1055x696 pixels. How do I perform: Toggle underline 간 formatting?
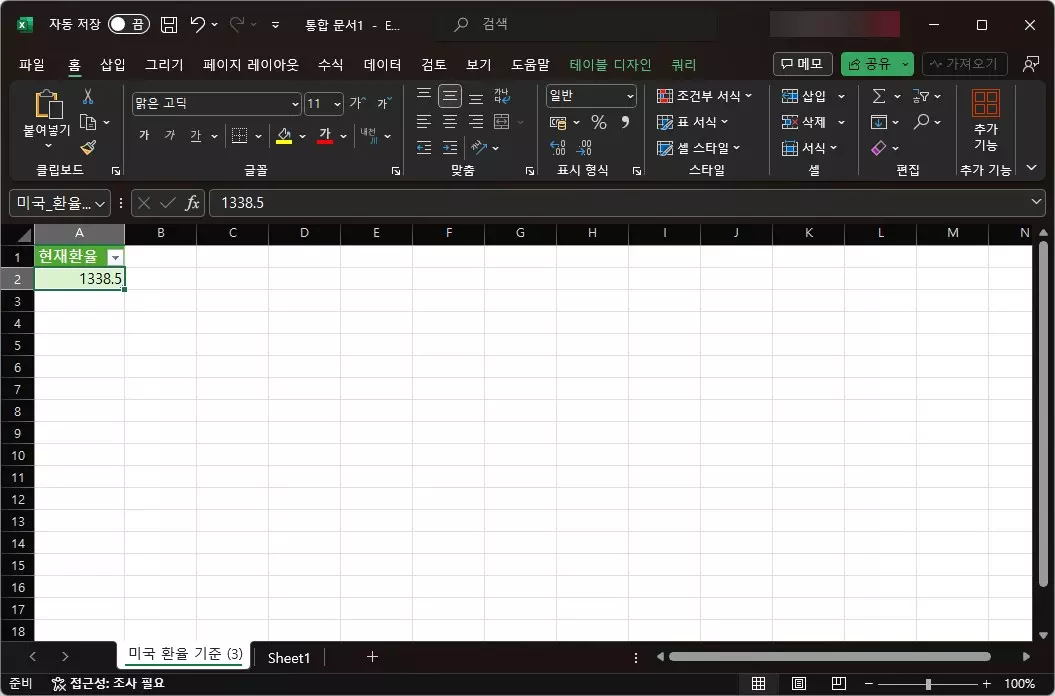point(196,135)
